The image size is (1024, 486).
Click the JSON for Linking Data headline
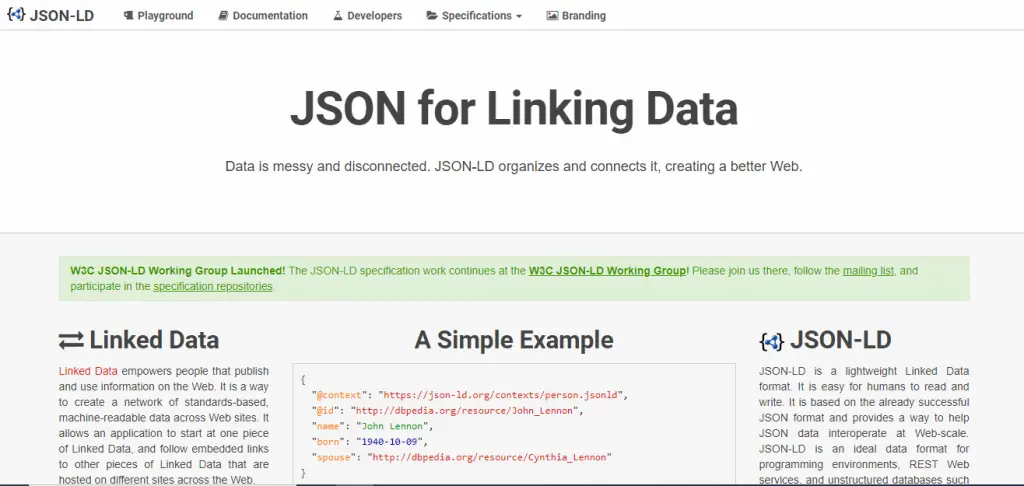[514, 108]
